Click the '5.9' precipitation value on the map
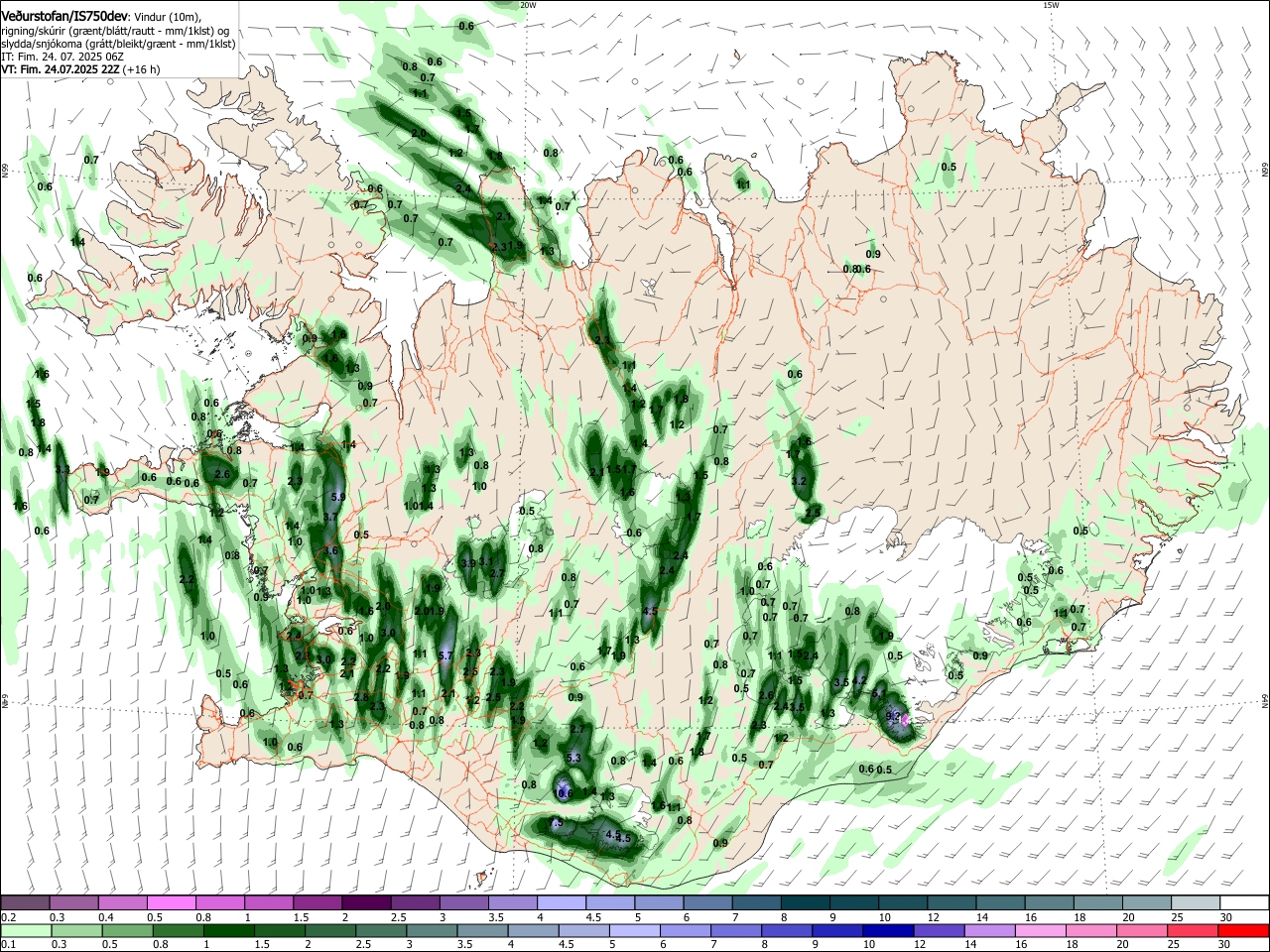 click(337, 497)
